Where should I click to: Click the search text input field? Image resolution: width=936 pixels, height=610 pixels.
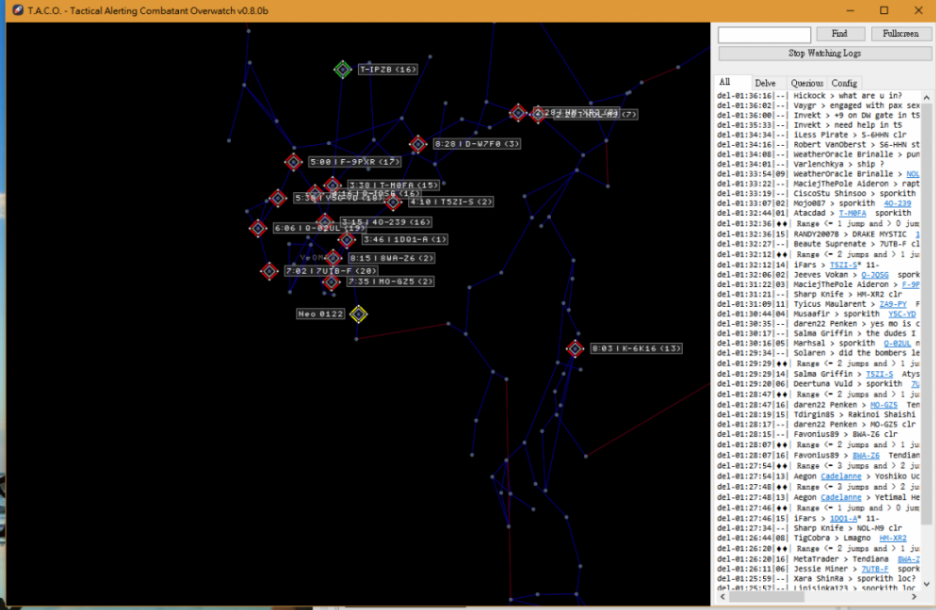[764, 34]
